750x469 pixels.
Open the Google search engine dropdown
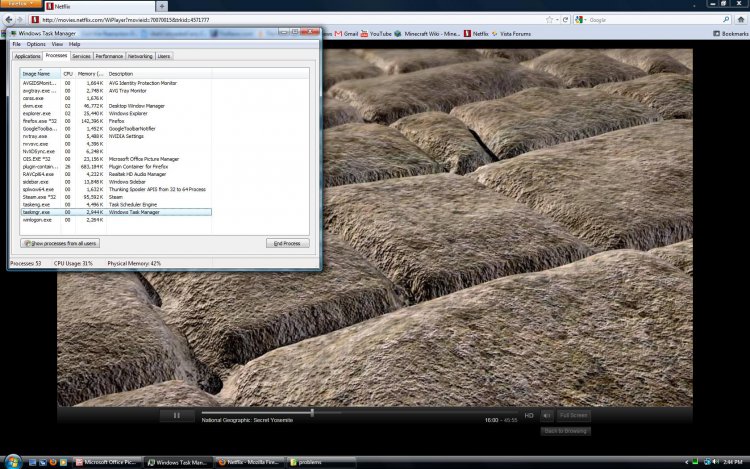click(581, 20)
